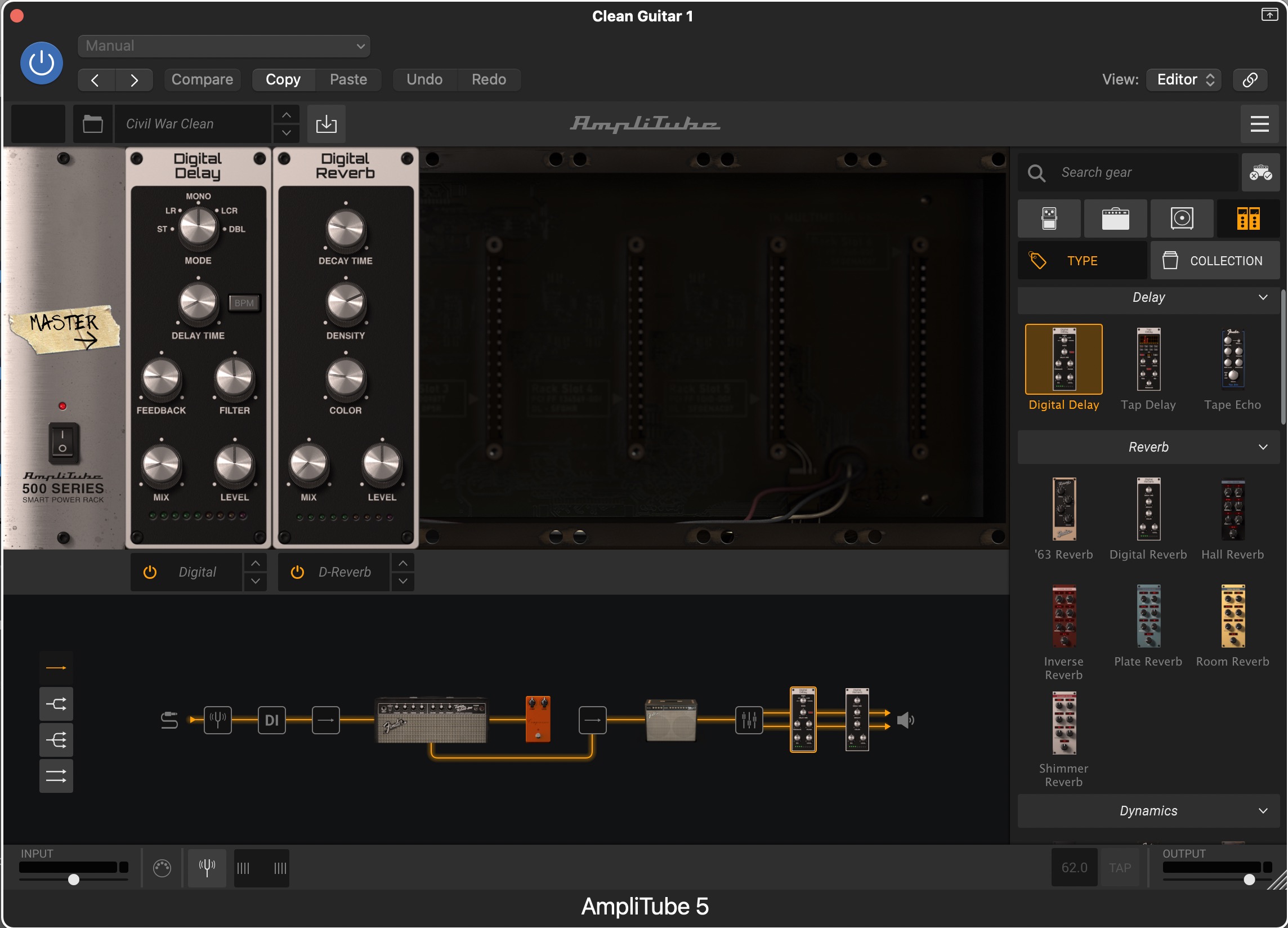Select the cabinet speaker gear category
This screenshot has width=1288, height=928.
click(1182, 218)
